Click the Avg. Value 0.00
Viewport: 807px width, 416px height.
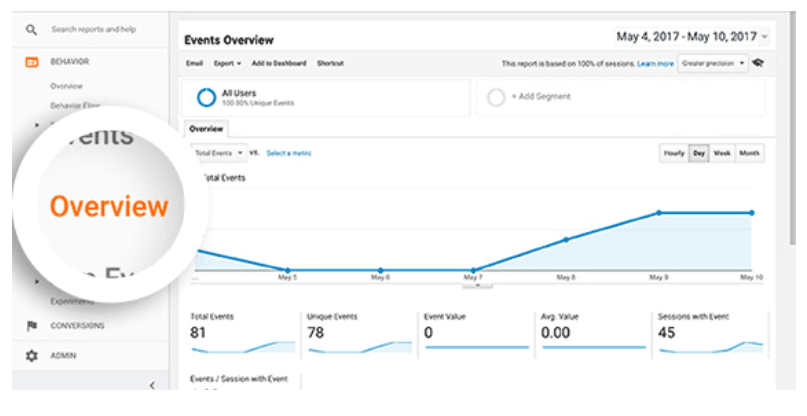(555, 333)
